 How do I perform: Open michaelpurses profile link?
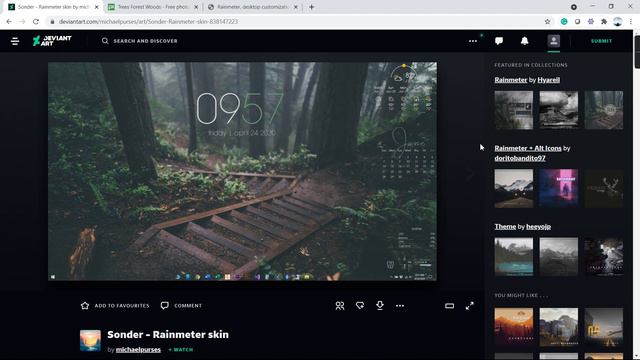138,349
